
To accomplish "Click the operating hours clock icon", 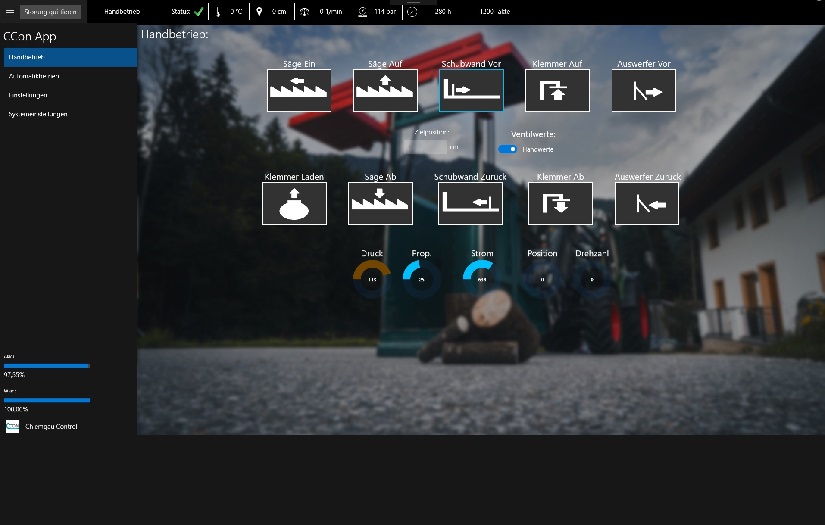I will [x=412, y=12].
